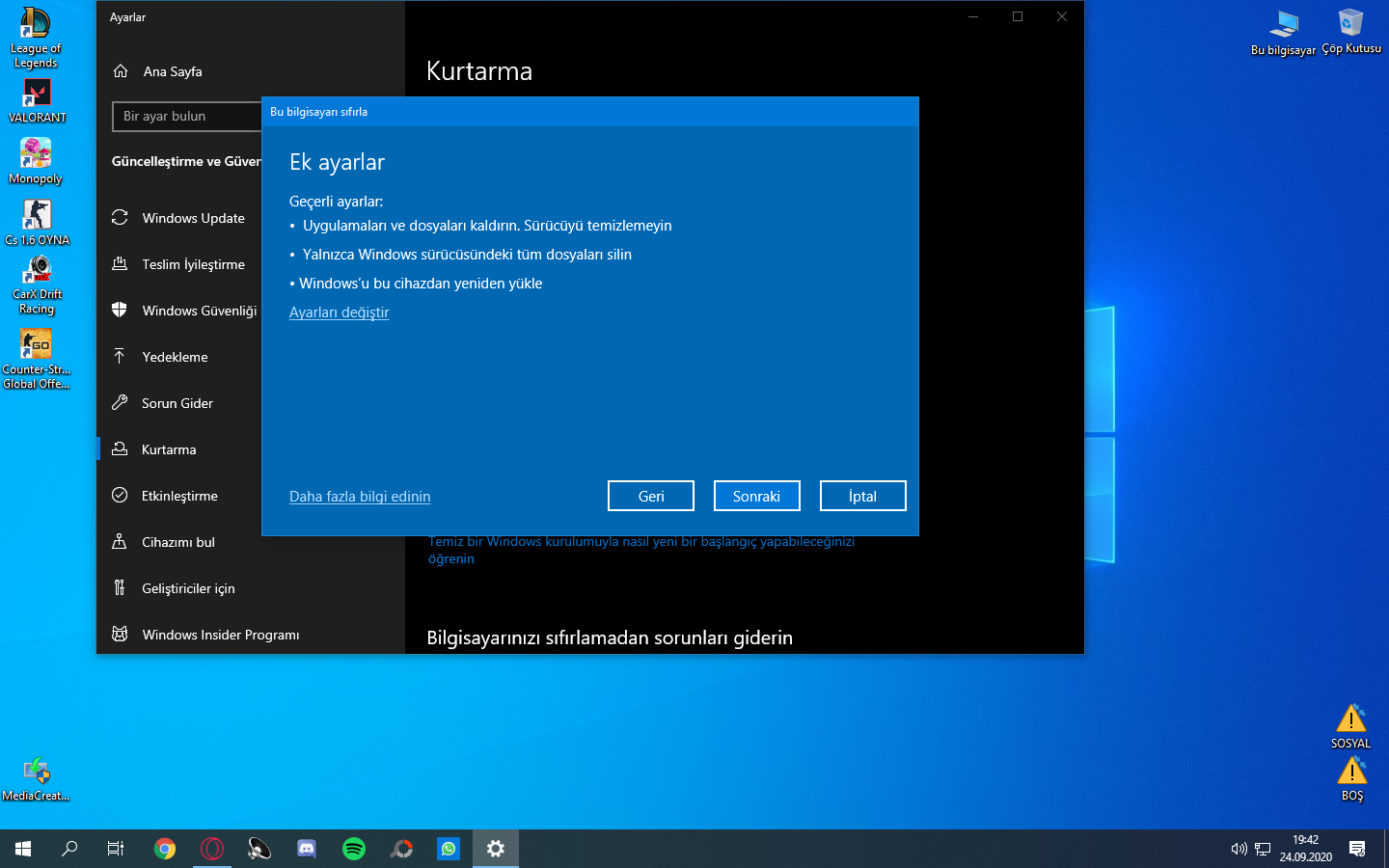Continue with the Sonraki button
Screen dimensions: 1389x868
pos(757,496)
